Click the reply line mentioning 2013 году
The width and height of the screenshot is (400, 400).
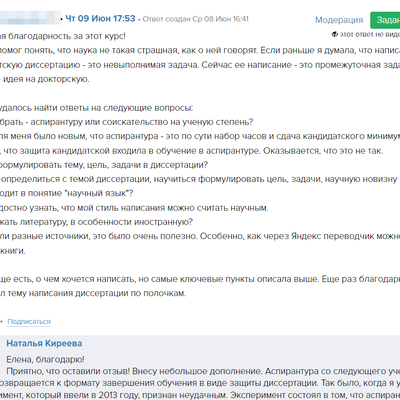(200, 395)
